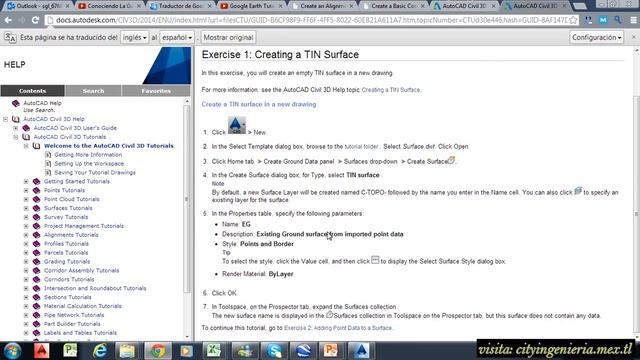Switch to the Search tab
640x360 pixels.
[x=93, y=91]
